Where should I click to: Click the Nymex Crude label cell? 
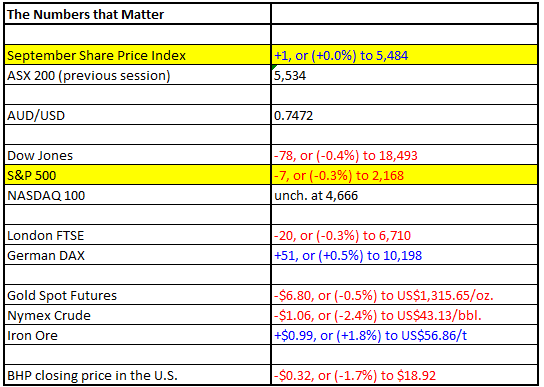point(137,315)
